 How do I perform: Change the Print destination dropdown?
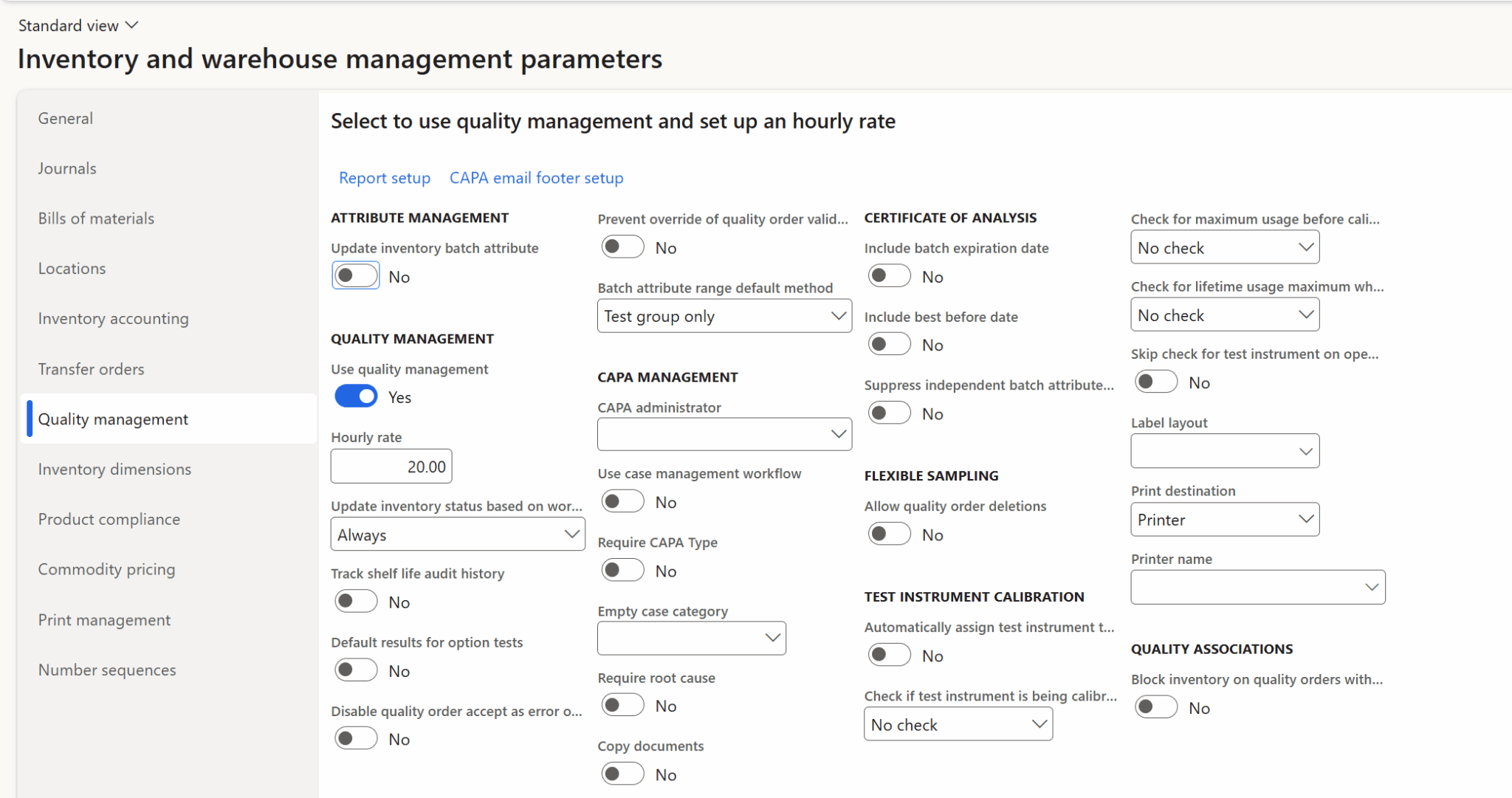pyautogui.click(x=1224, y=519)
